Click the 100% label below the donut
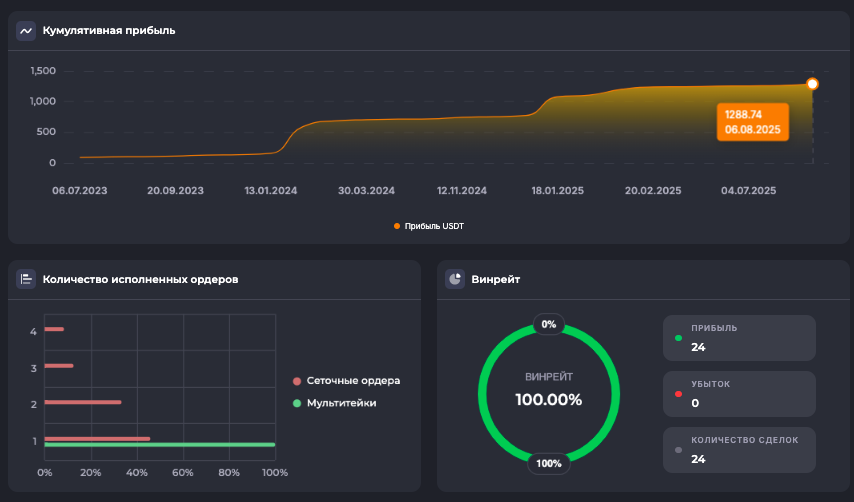 tap(548, 463)
